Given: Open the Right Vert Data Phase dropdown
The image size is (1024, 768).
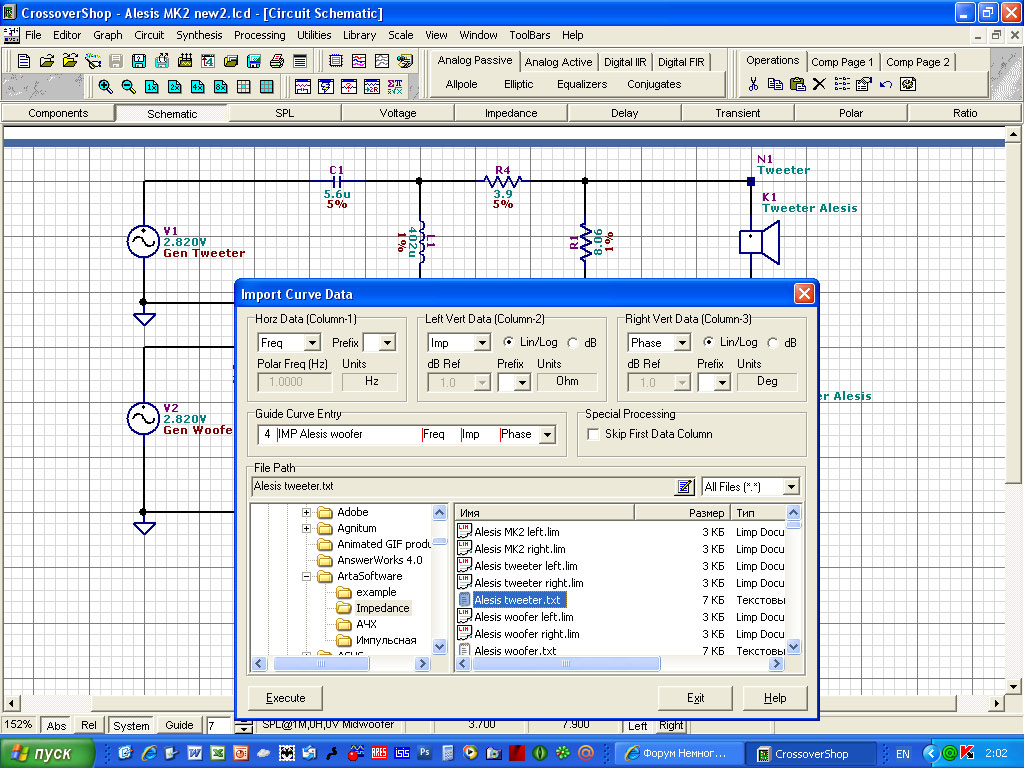Looking at the screenshot, I should click(682, 342).
